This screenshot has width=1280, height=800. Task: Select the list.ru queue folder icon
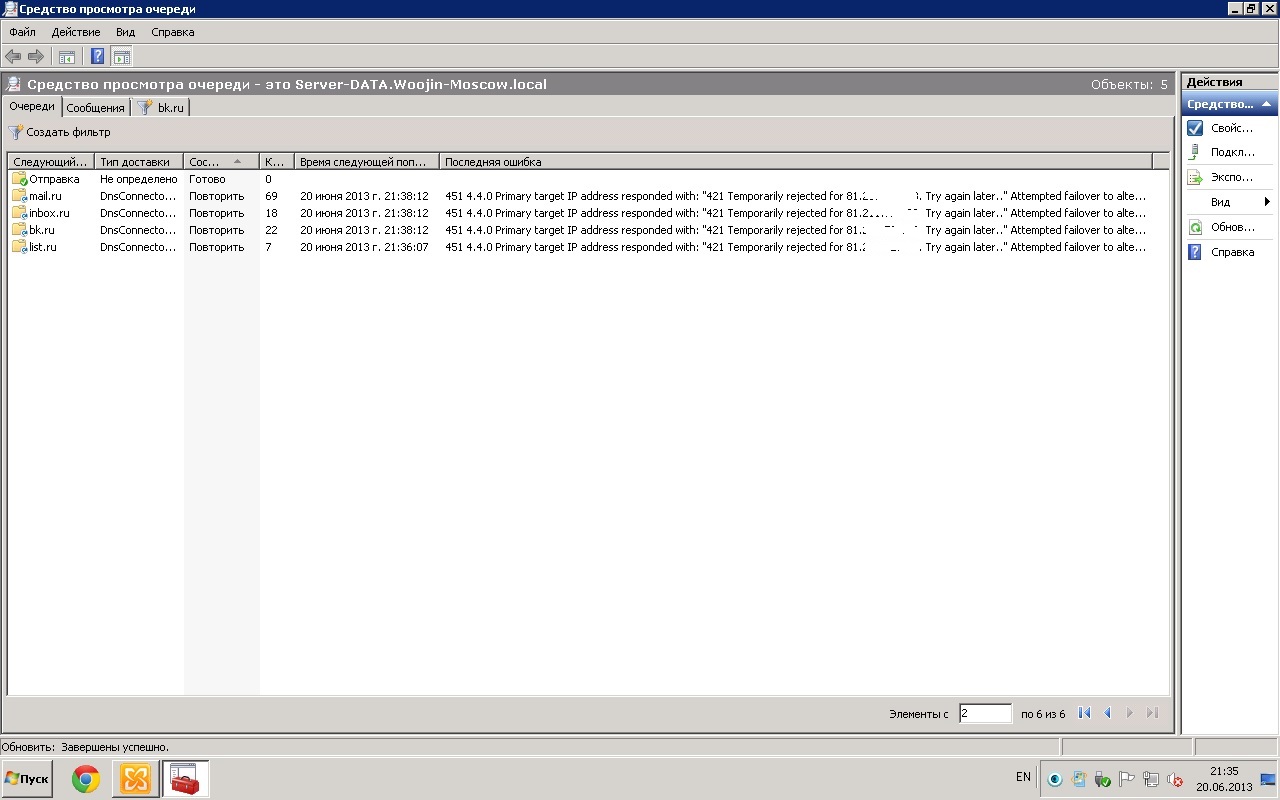click(x=19, y=247)
